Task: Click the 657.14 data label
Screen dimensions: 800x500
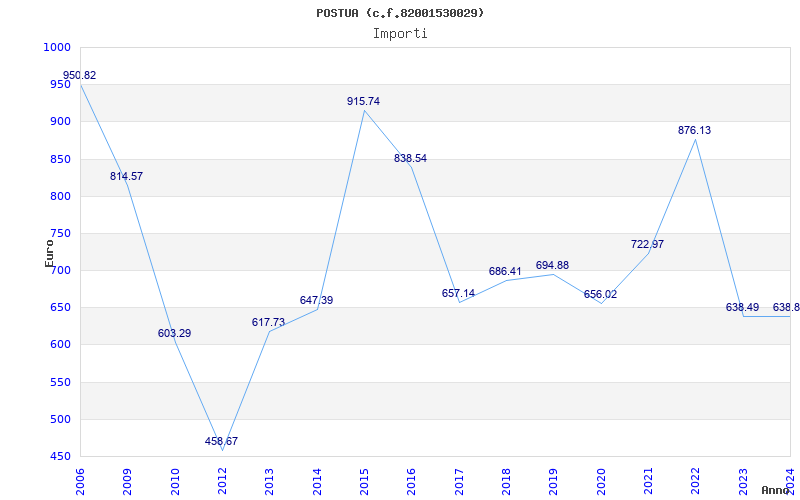Action: click(458, 293)
